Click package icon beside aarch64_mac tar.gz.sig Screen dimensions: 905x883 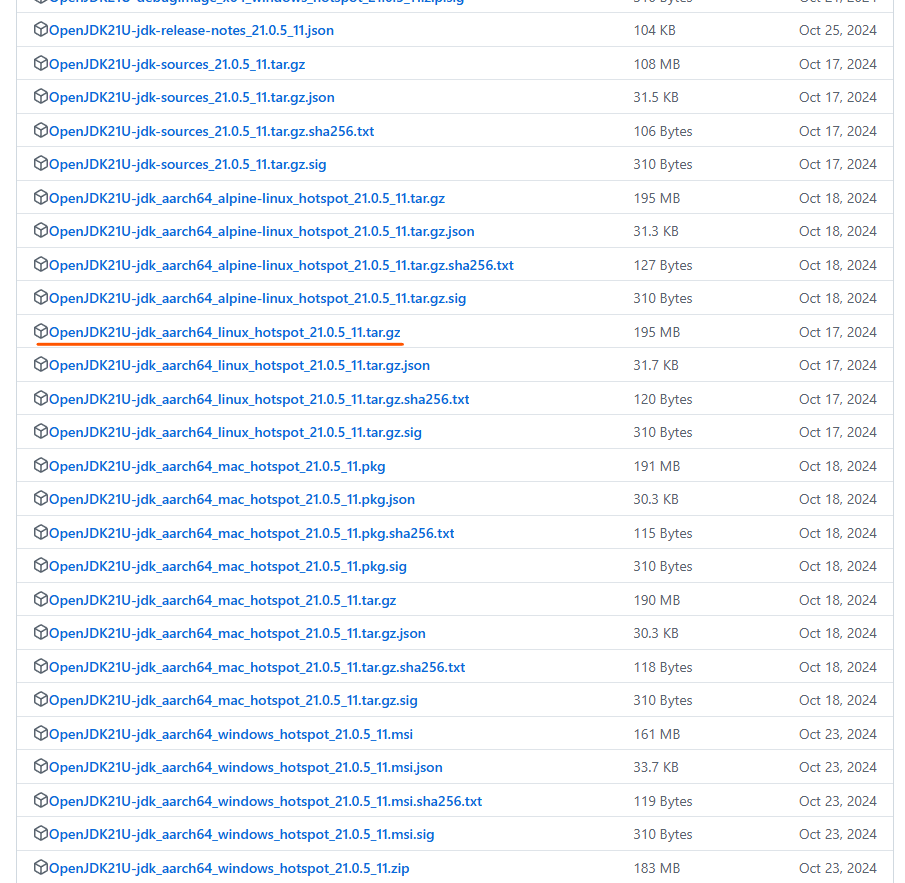coord(40,699)
